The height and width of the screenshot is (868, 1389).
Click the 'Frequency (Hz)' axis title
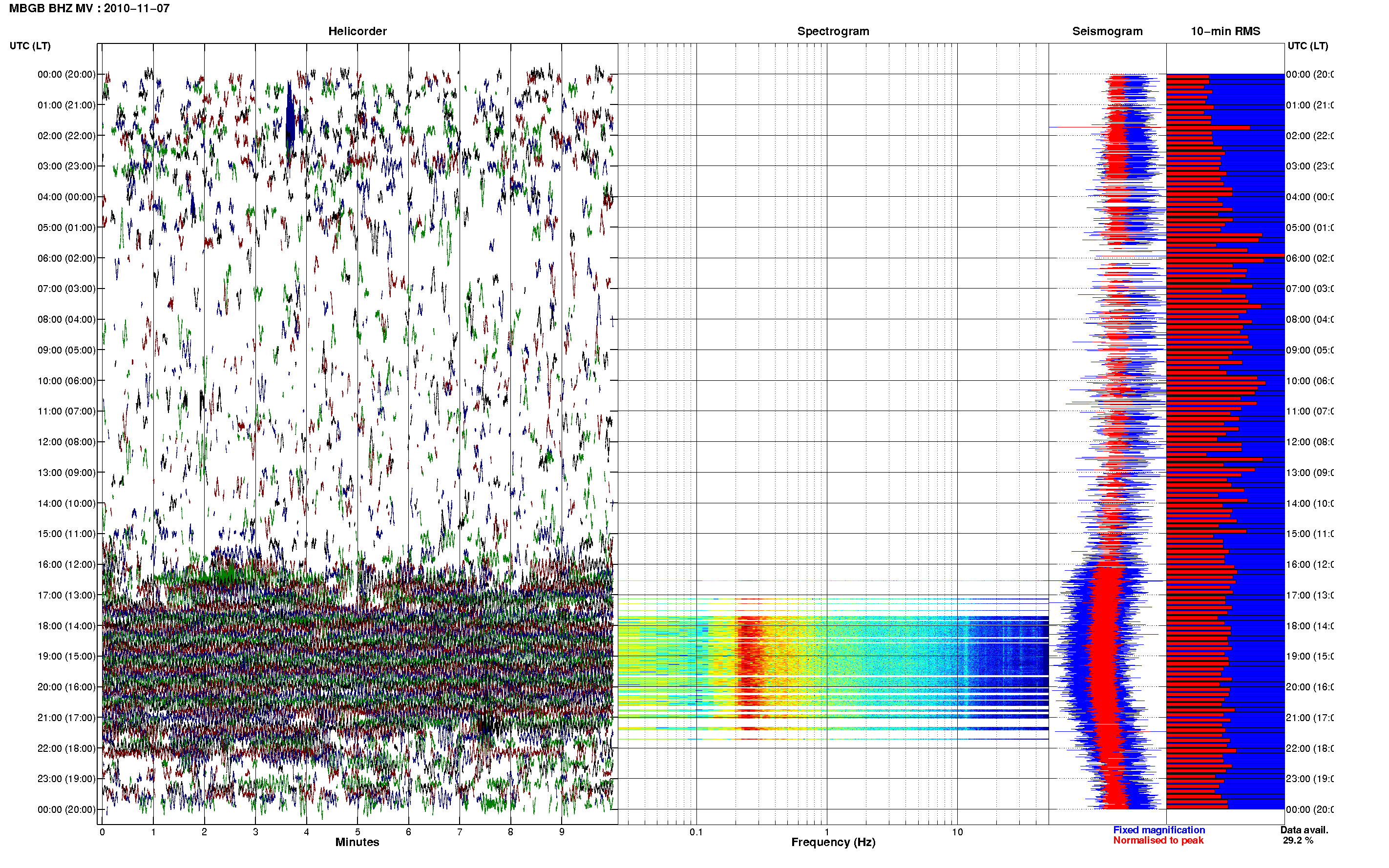pos(833,842)
